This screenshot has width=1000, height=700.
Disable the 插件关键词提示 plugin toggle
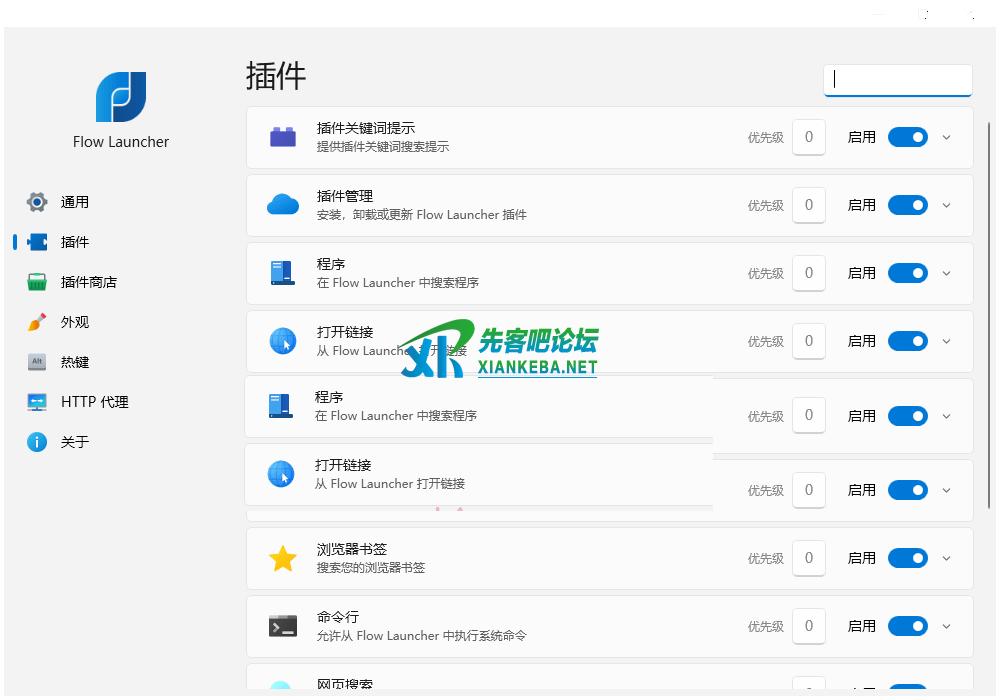(x=907, y=137)
